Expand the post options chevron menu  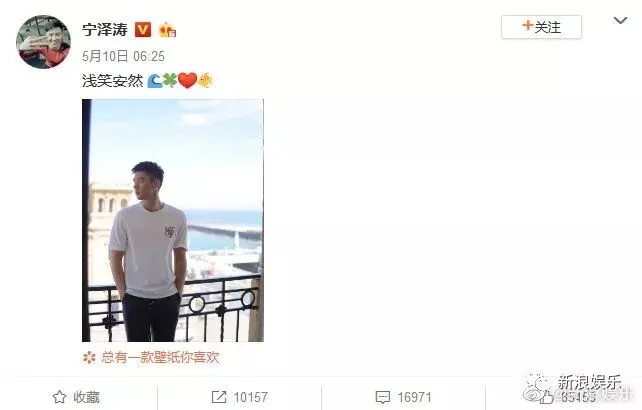[620, 20]
